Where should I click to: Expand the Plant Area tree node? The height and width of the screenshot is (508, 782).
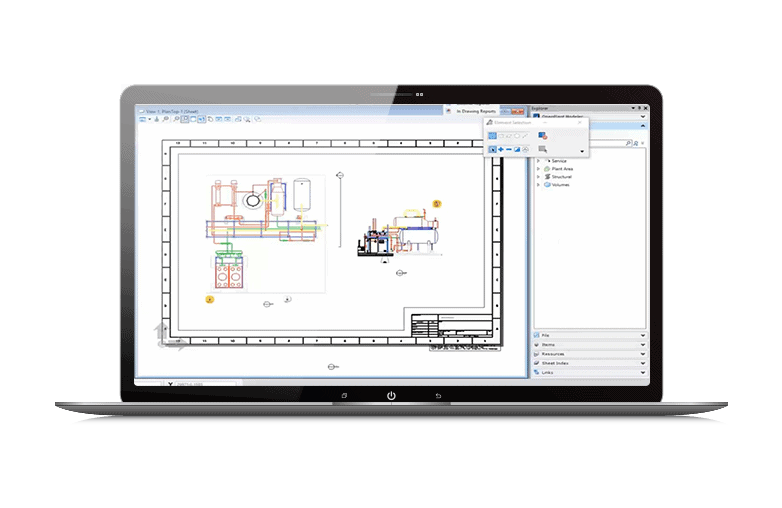pos(538,169)
